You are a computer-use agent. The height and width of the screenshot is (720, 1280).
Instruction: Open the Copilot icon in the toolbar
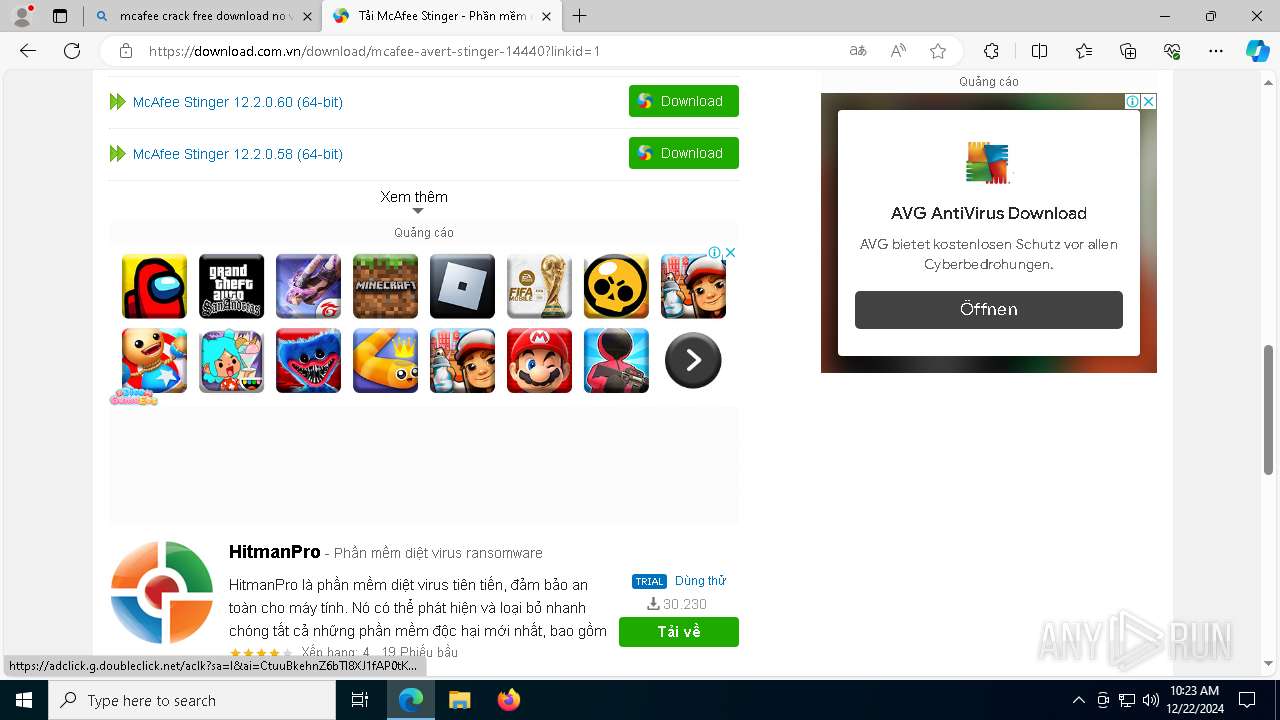pos(1257,51)
